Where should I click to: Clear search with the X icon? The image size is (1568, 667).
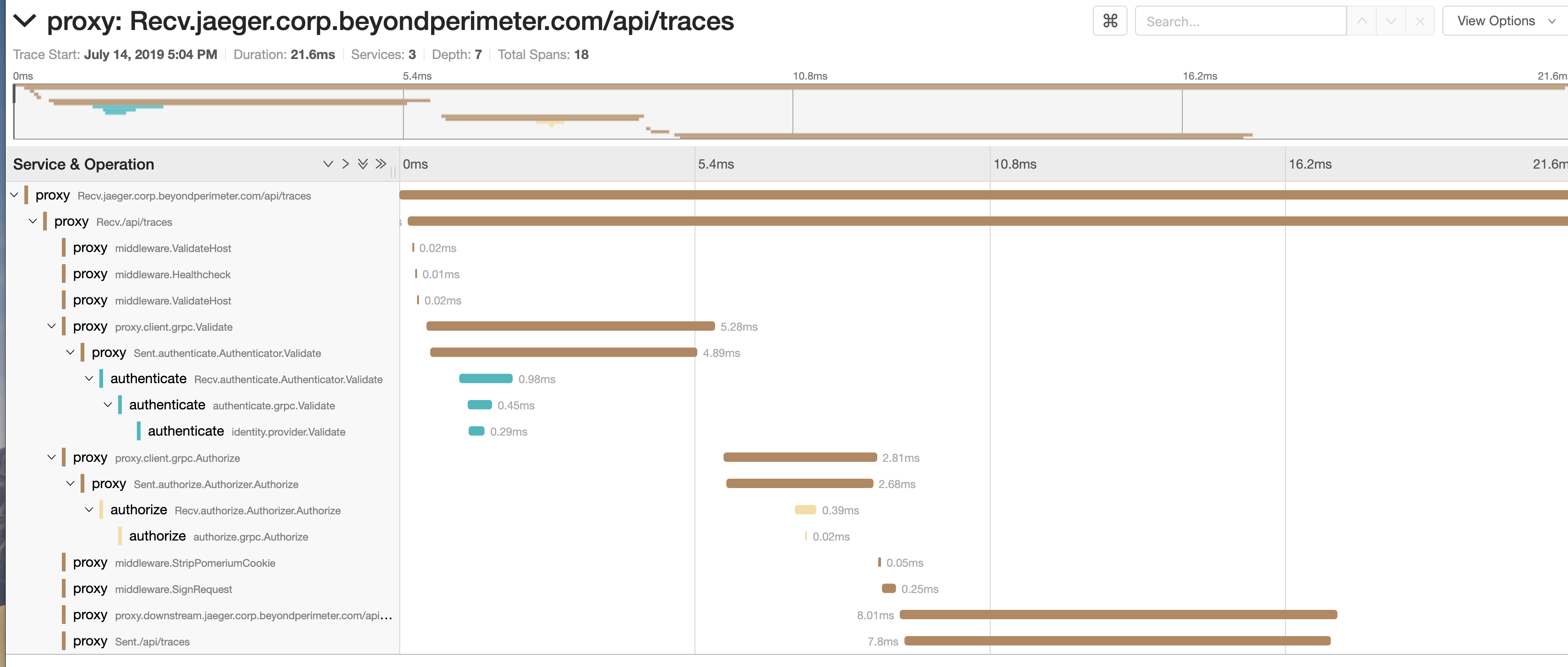pyautogui.click(x=1420, y=21)
